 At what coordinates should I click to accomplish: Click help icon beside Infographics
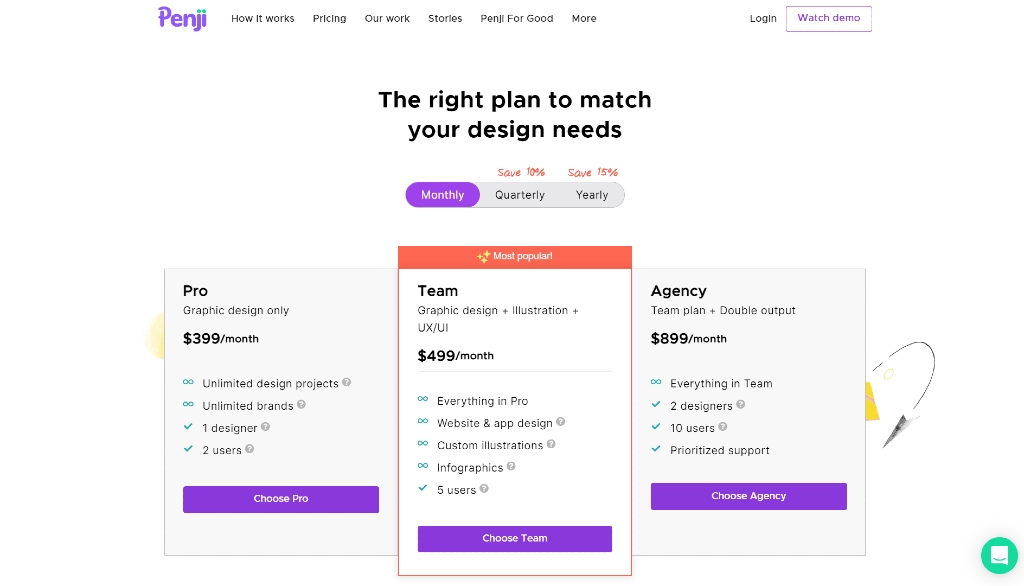511,466
